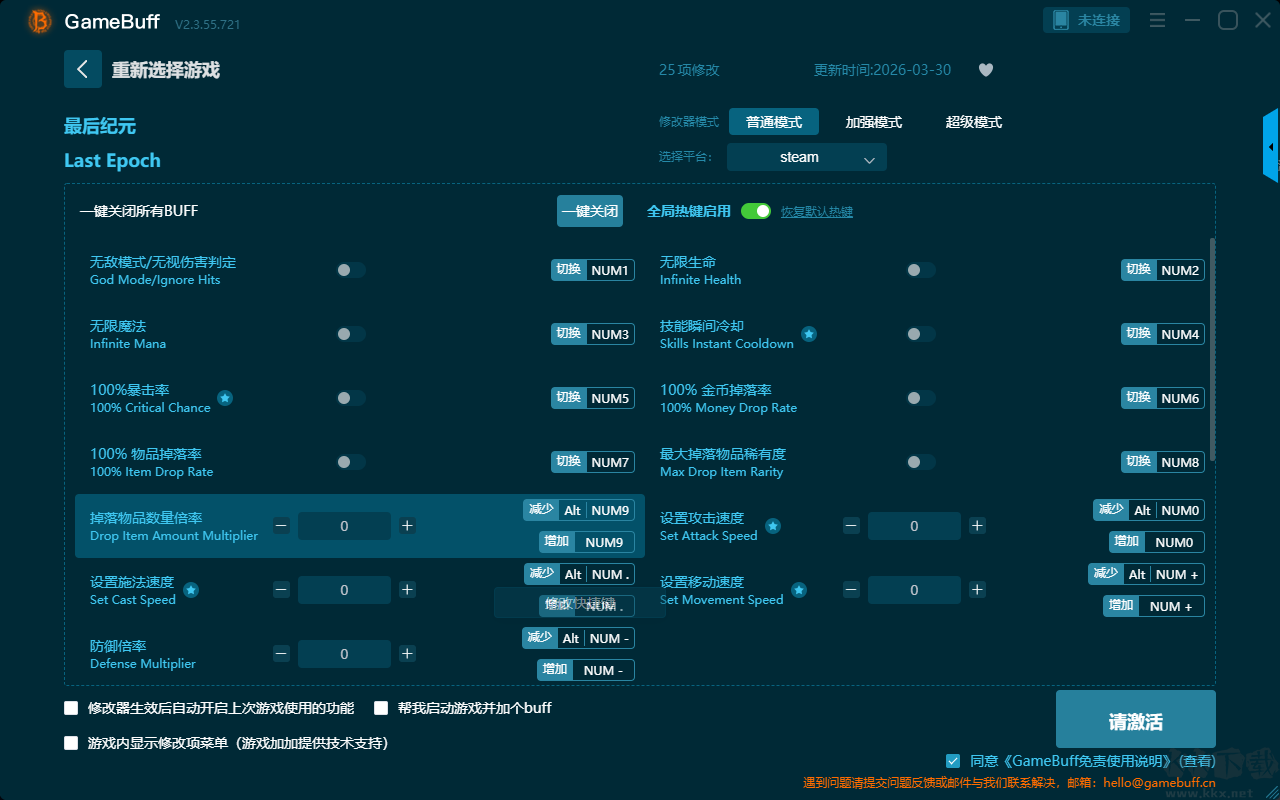Click the GameBuff logo icon
Viewport: 1280px width, 800px height.
click(x=40, y=21)
